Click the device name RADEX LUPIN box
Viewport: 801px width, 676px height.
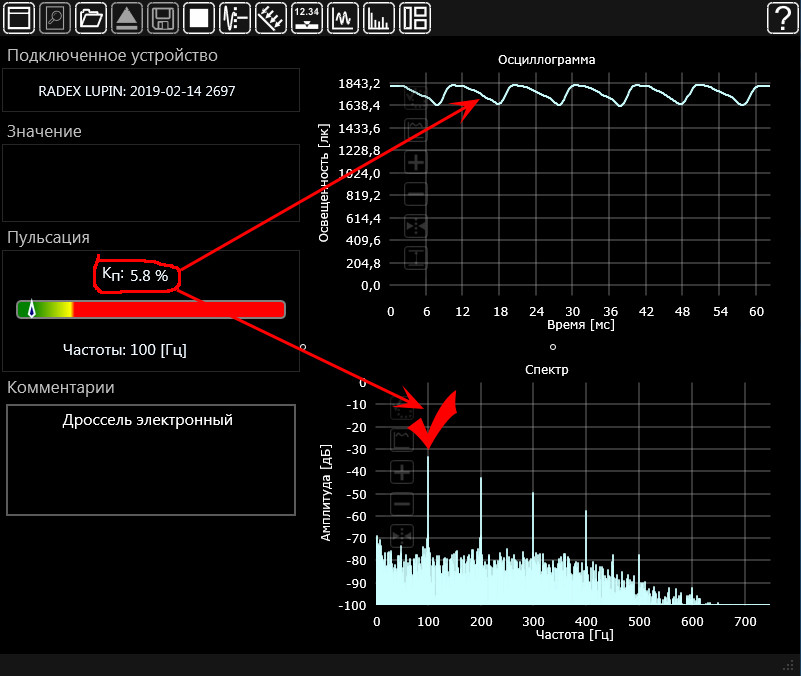(151, 90)
